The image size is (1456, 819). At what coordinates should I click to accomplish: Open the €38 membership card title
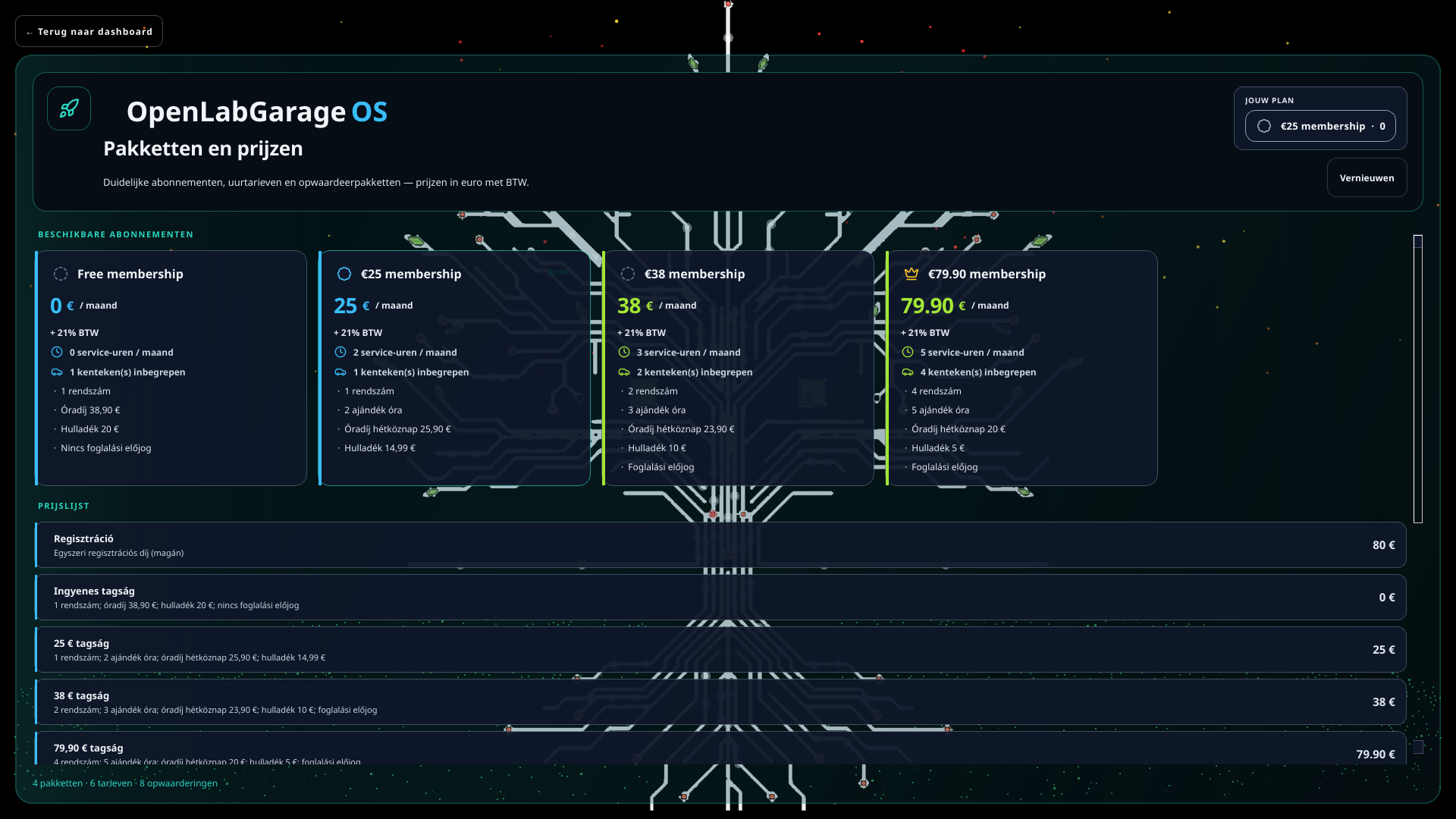pyautogui.click(x=695, y=274)
